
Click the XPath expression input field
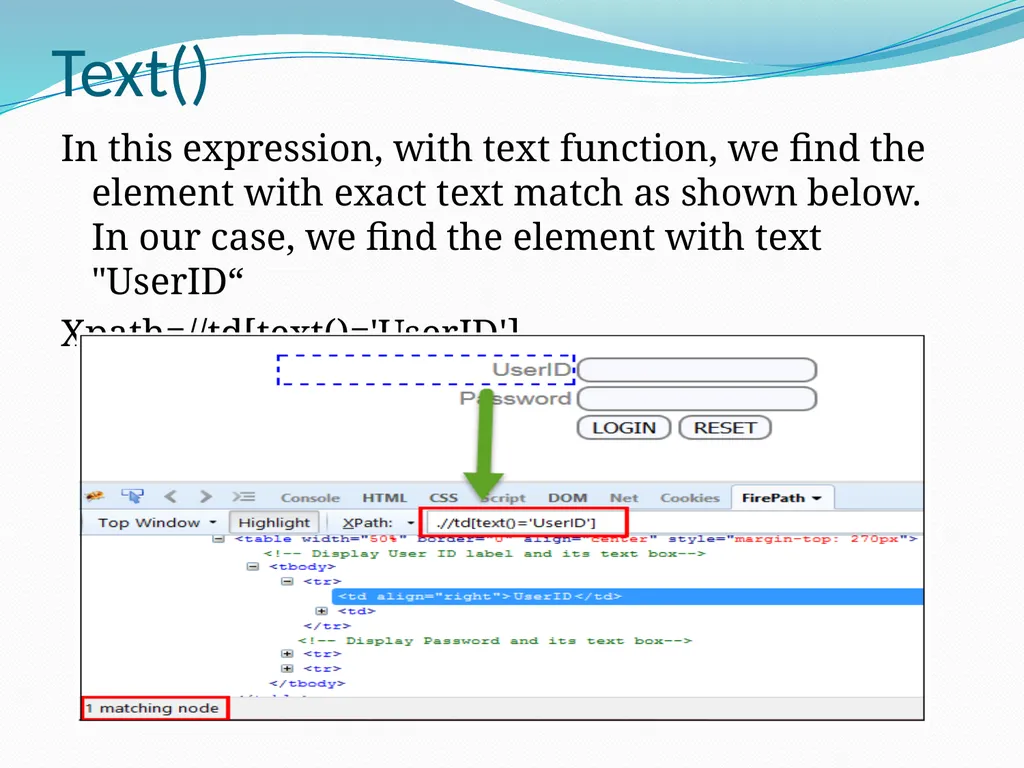coord(524,522)
